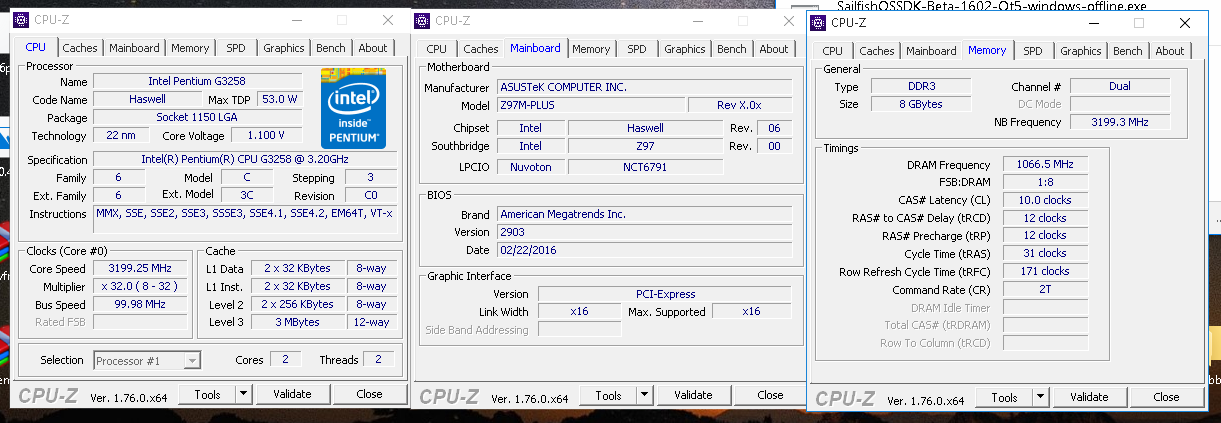Click Validate button in the Memory window

1089,398
